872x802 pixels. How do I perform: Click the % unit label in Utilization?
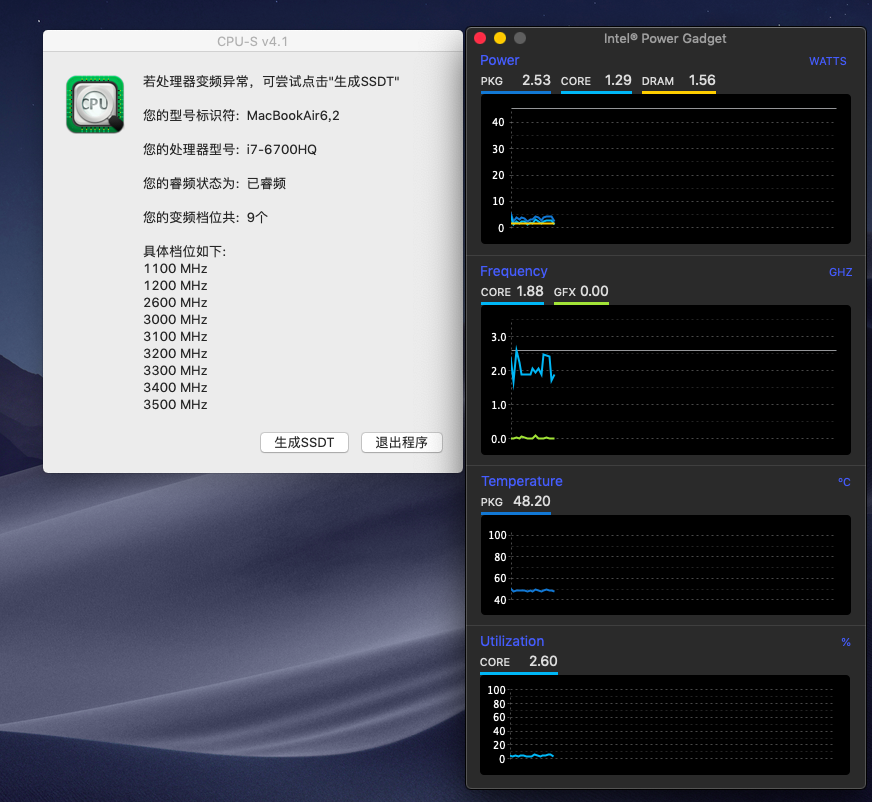click(846, 642)
